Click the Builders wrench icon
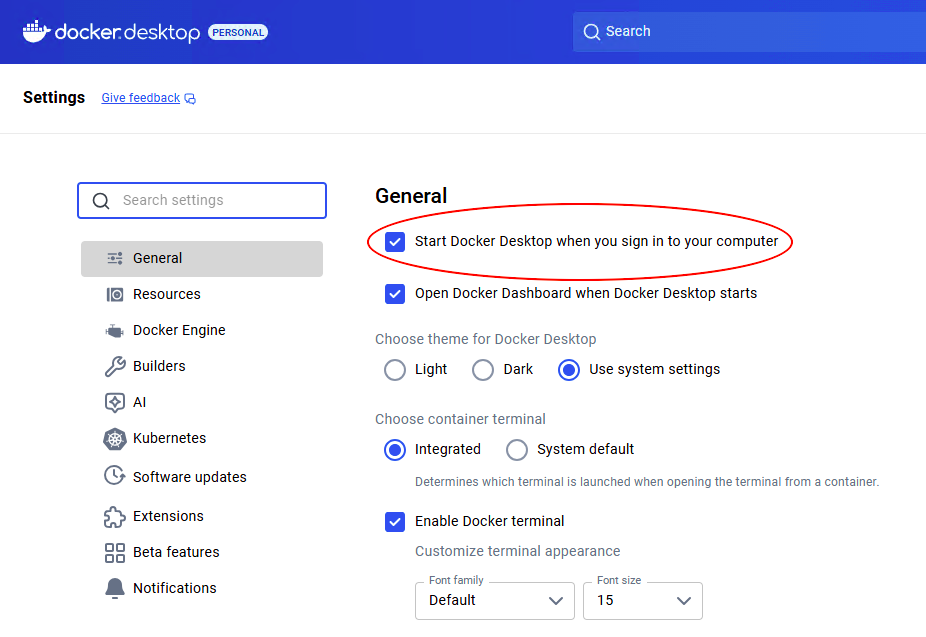The image size is (926, 637). [115, 367]
